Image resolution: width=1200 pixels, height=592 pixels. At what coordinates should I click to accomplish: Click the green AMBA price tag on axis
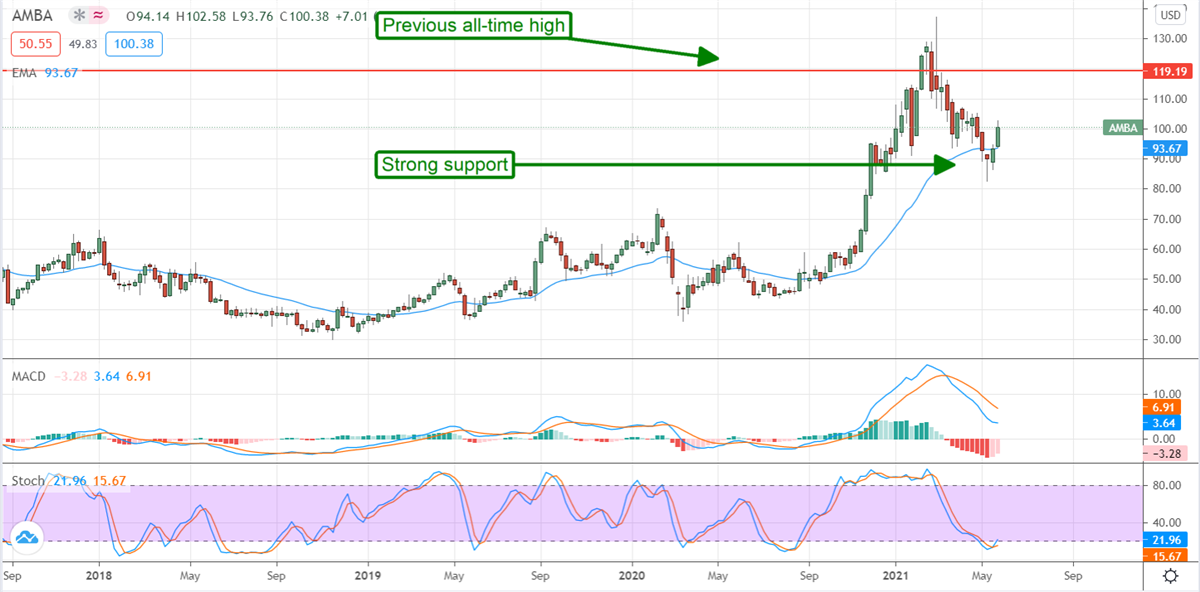1121,127
